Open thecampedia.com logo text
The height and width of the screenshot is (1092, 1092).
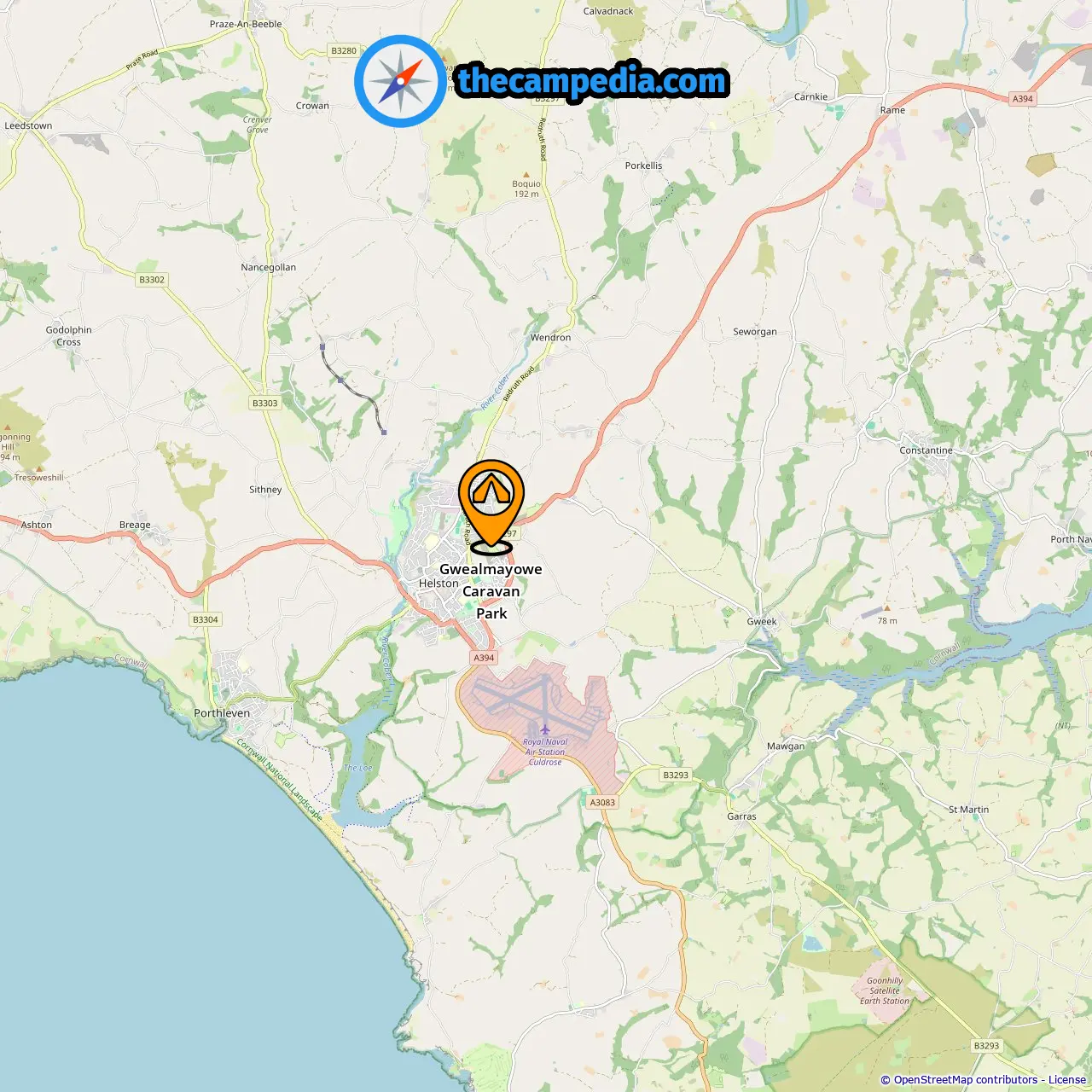tap(592, 81)
